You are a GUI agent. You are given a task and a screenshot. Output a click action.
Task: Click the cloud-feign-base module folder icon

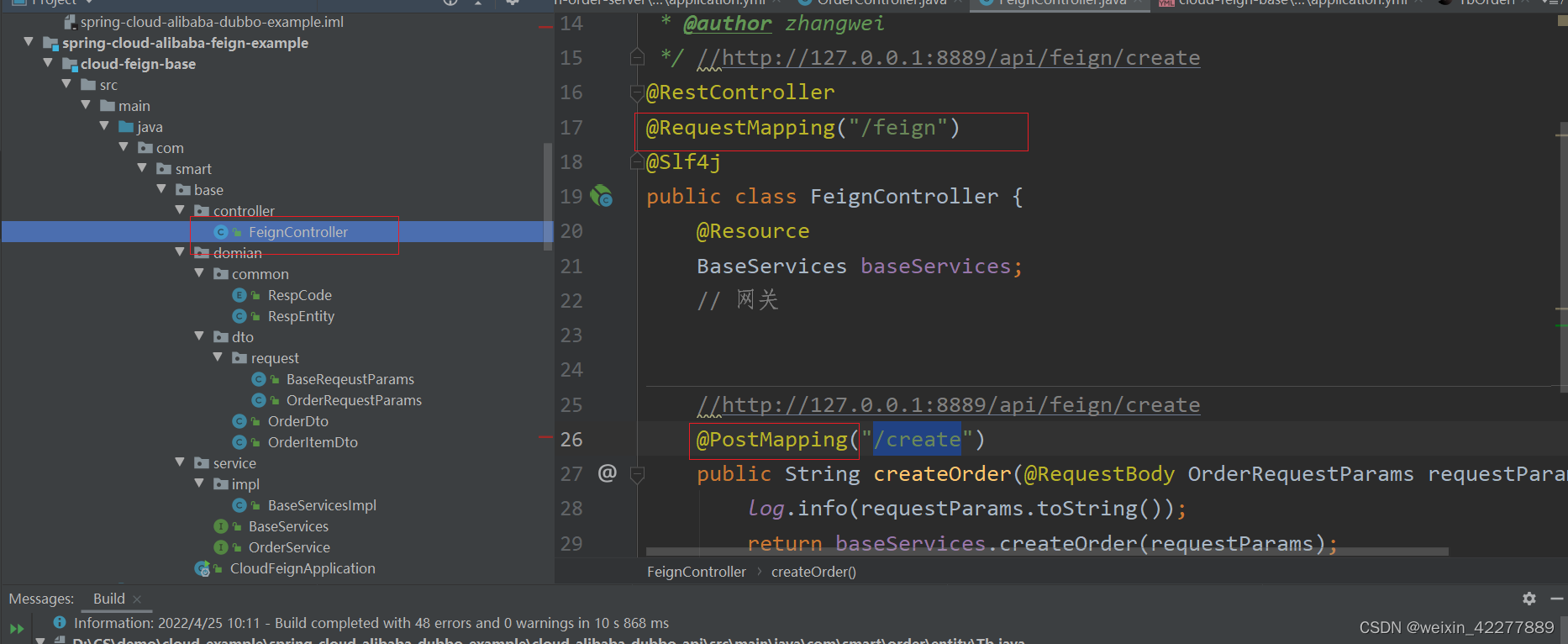pos(70,64)
